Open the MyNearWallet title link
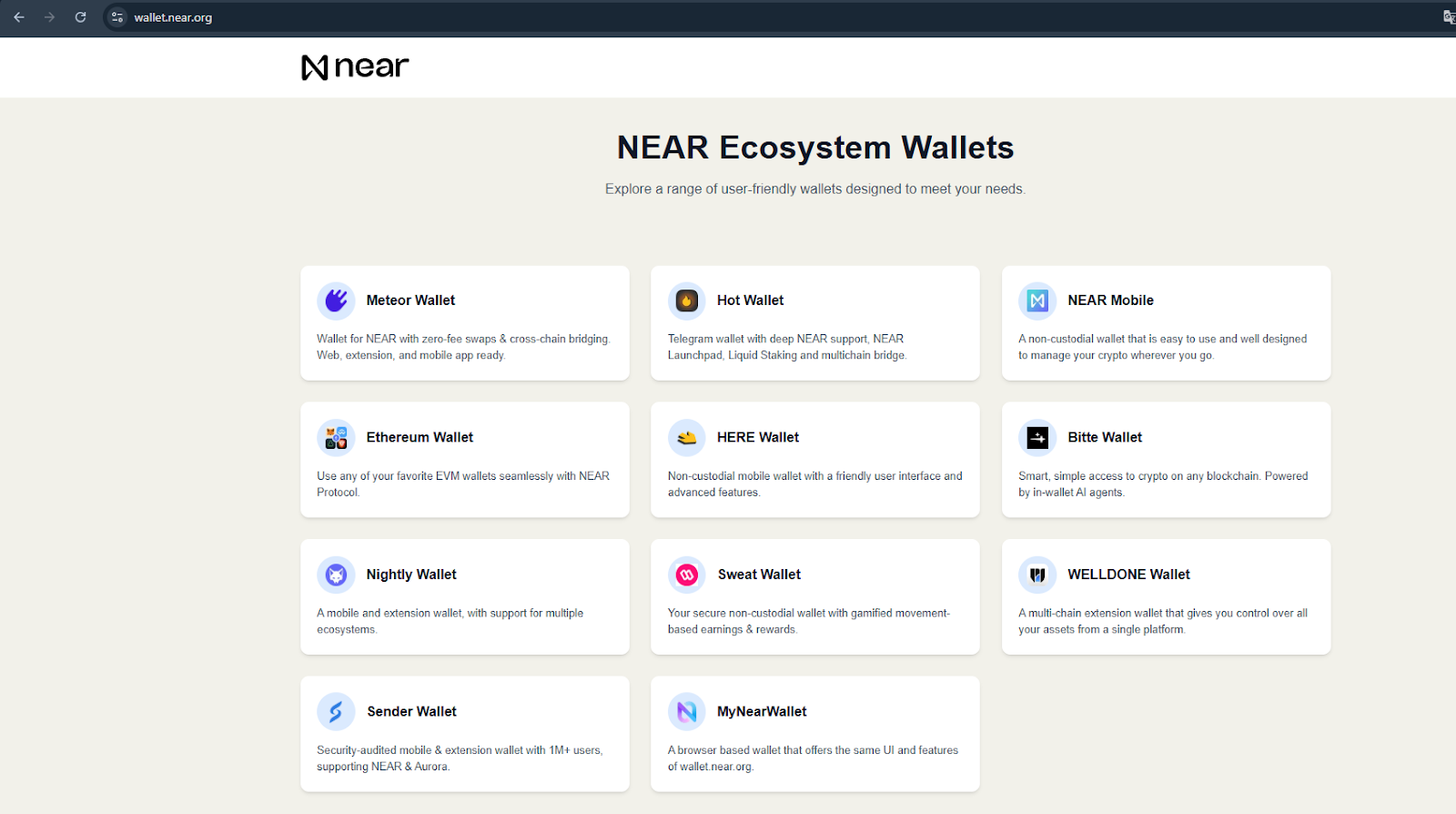 (x=762, y=712)
